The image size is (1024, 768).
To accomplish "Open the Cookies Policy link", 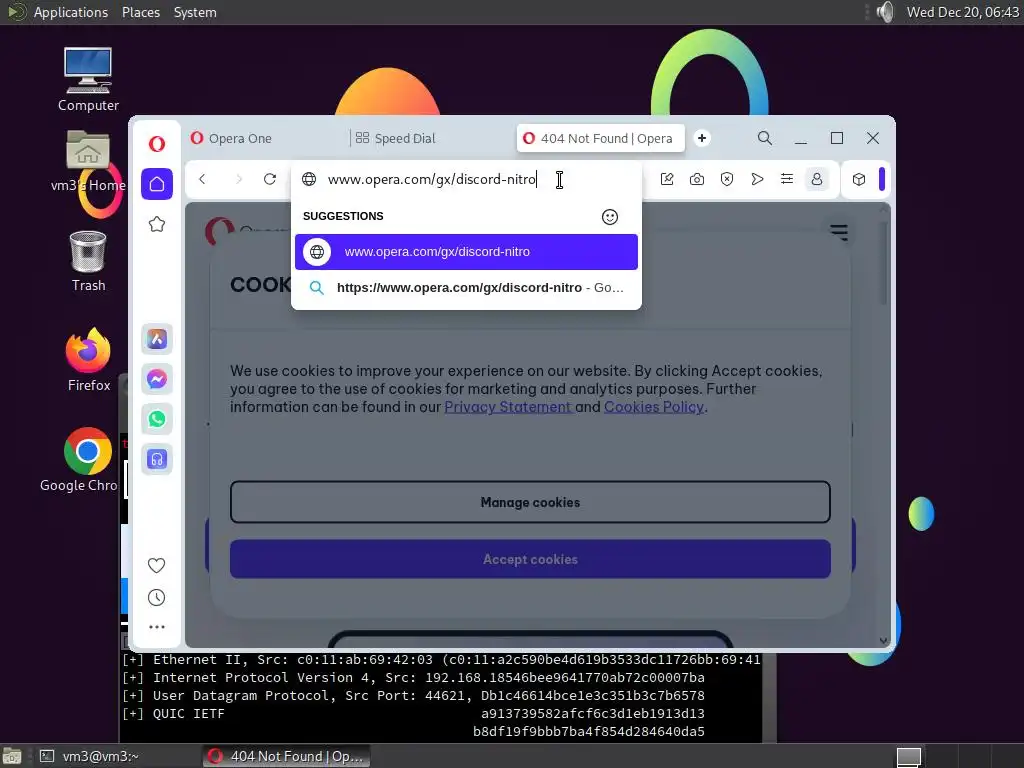I will tap(654, 407).
